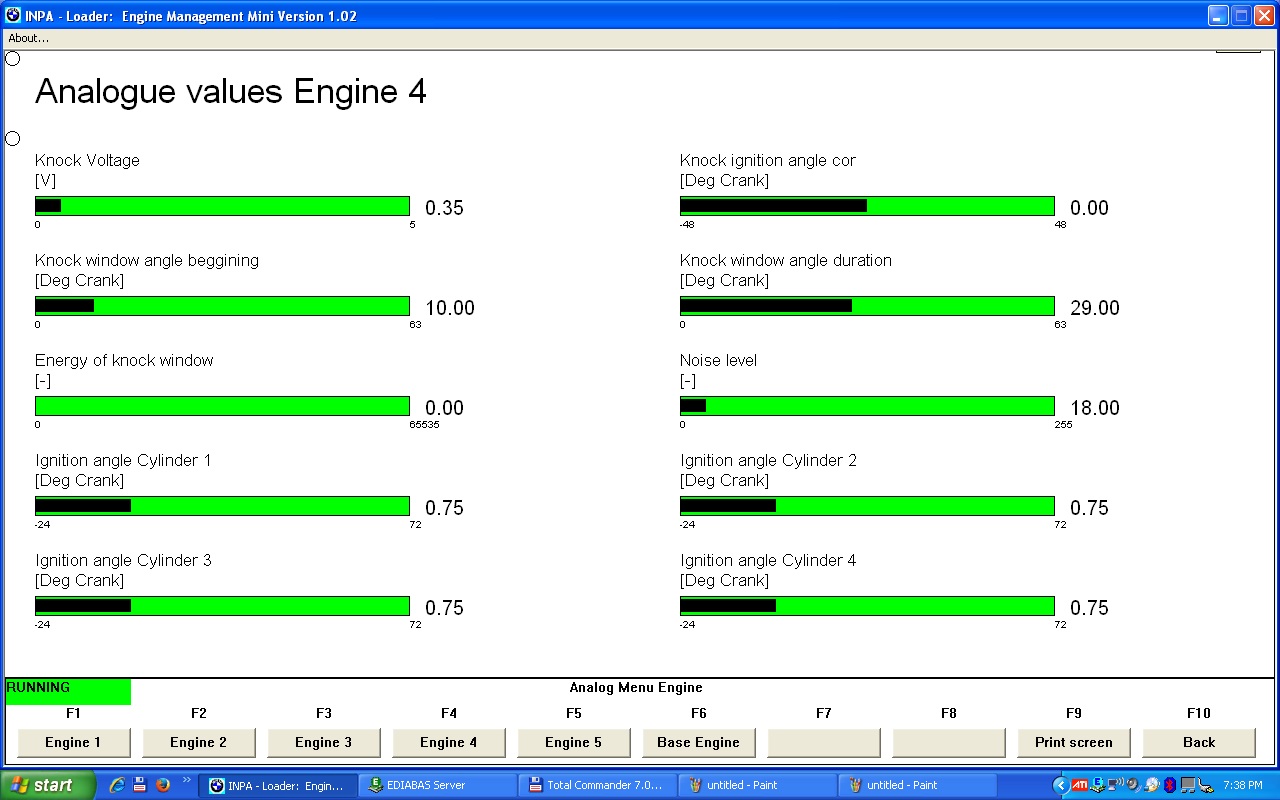Open Internet Explorer from Quick Launch
The width and height of the screenshot is (1280, 800).
point(117,785)
